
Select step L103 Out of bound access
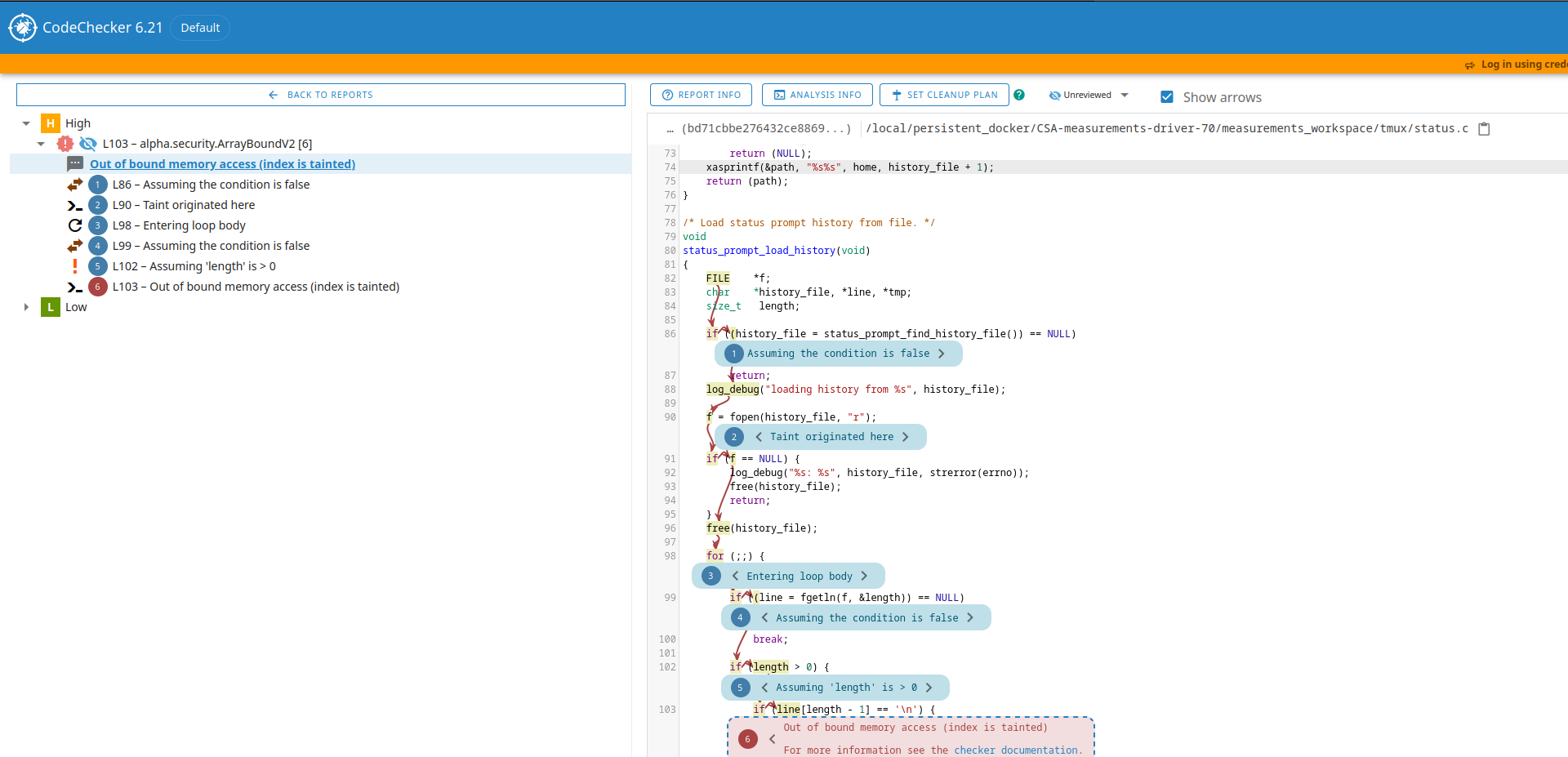click(x=256, y=287)
